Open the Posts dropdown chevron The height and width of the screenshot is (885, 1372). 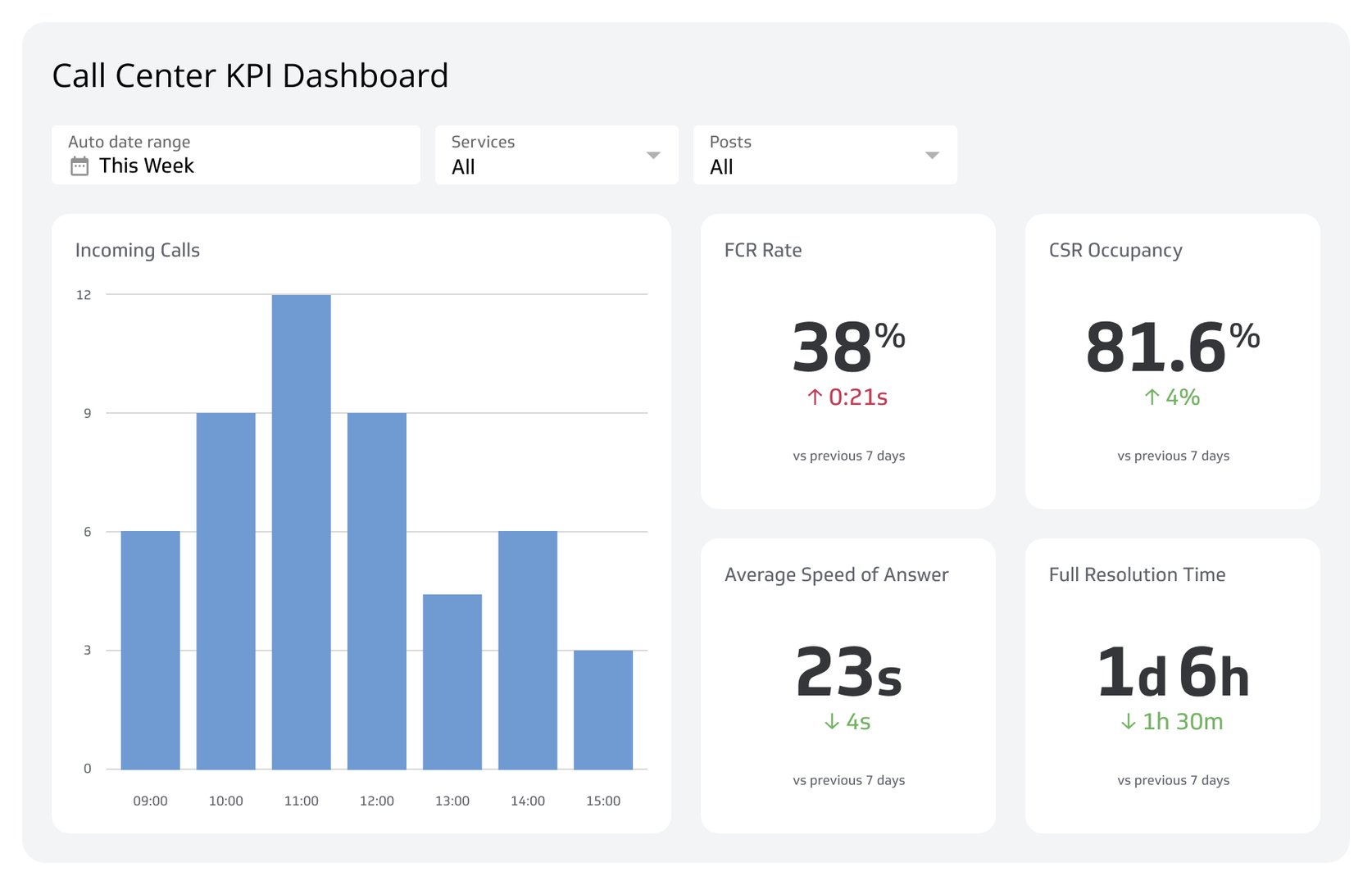pos(932,155)
